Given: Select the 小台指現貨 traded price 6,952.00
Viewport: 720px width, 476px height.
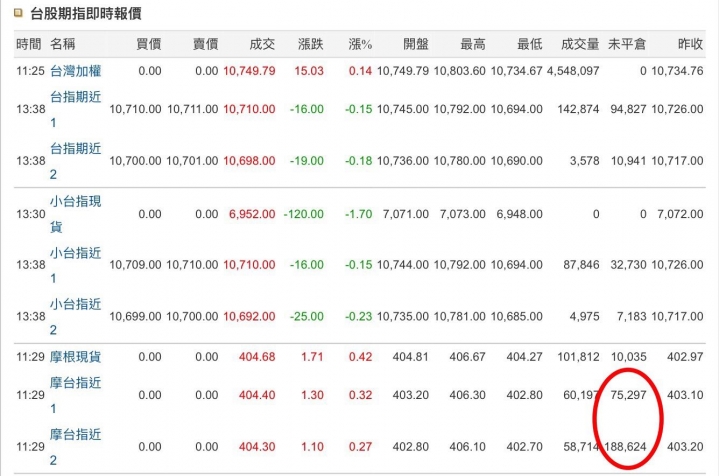Looking at the screenshot, I should click(x=252, y=214).
